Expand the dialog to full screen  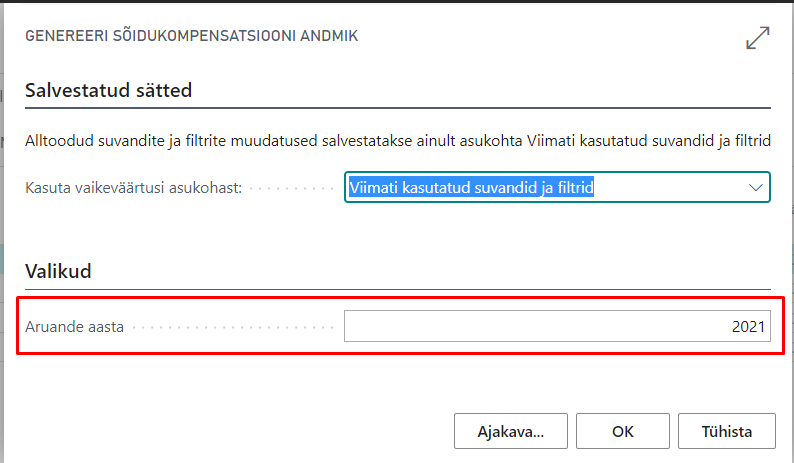pos(758,38)
